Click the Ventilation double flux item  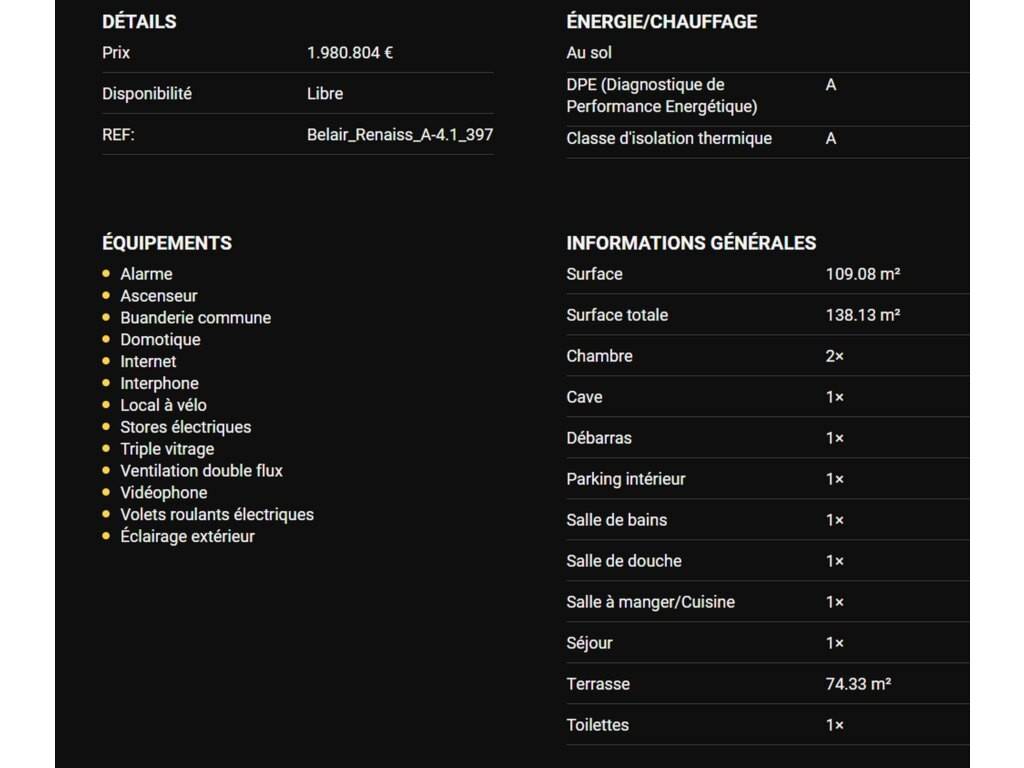tap(201, 470)
